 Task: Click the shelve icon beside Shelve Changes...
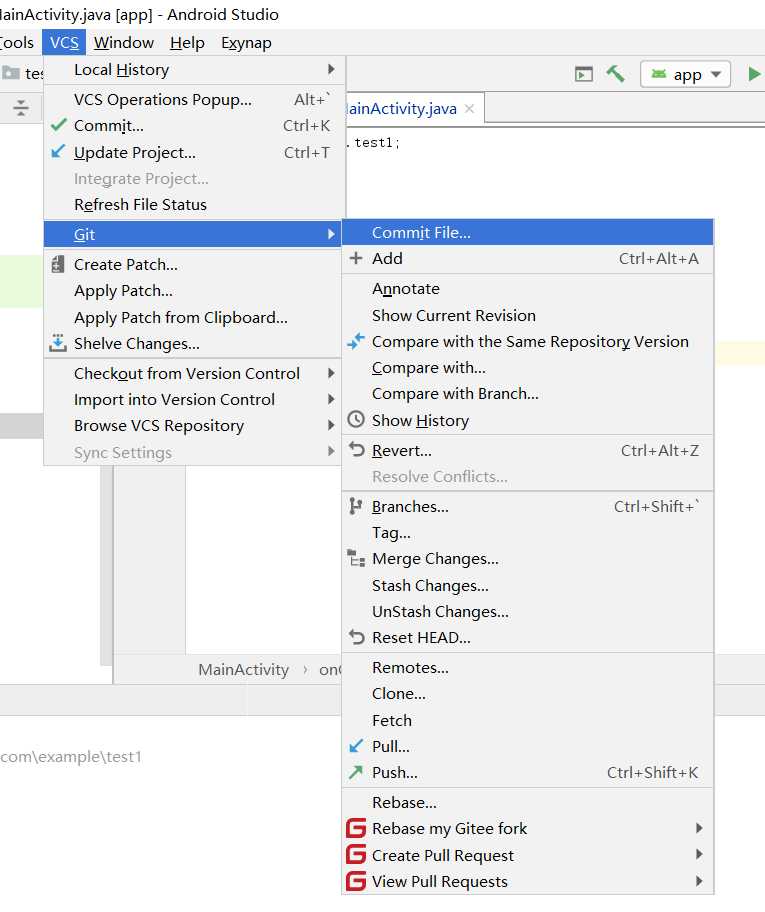pos(58,344)
